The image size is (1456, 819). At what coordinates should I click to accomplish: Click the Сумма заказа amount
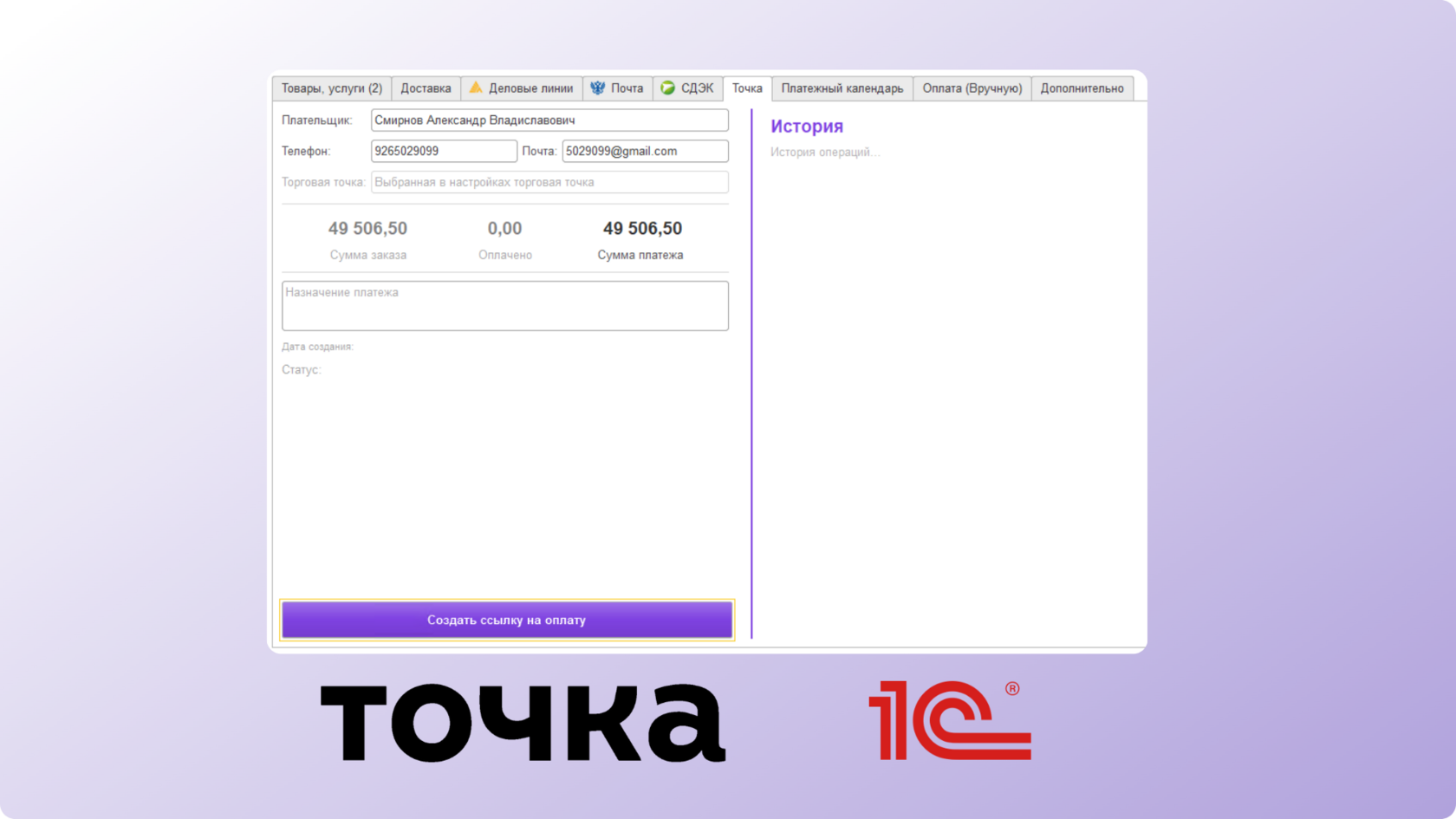[367, 229]
